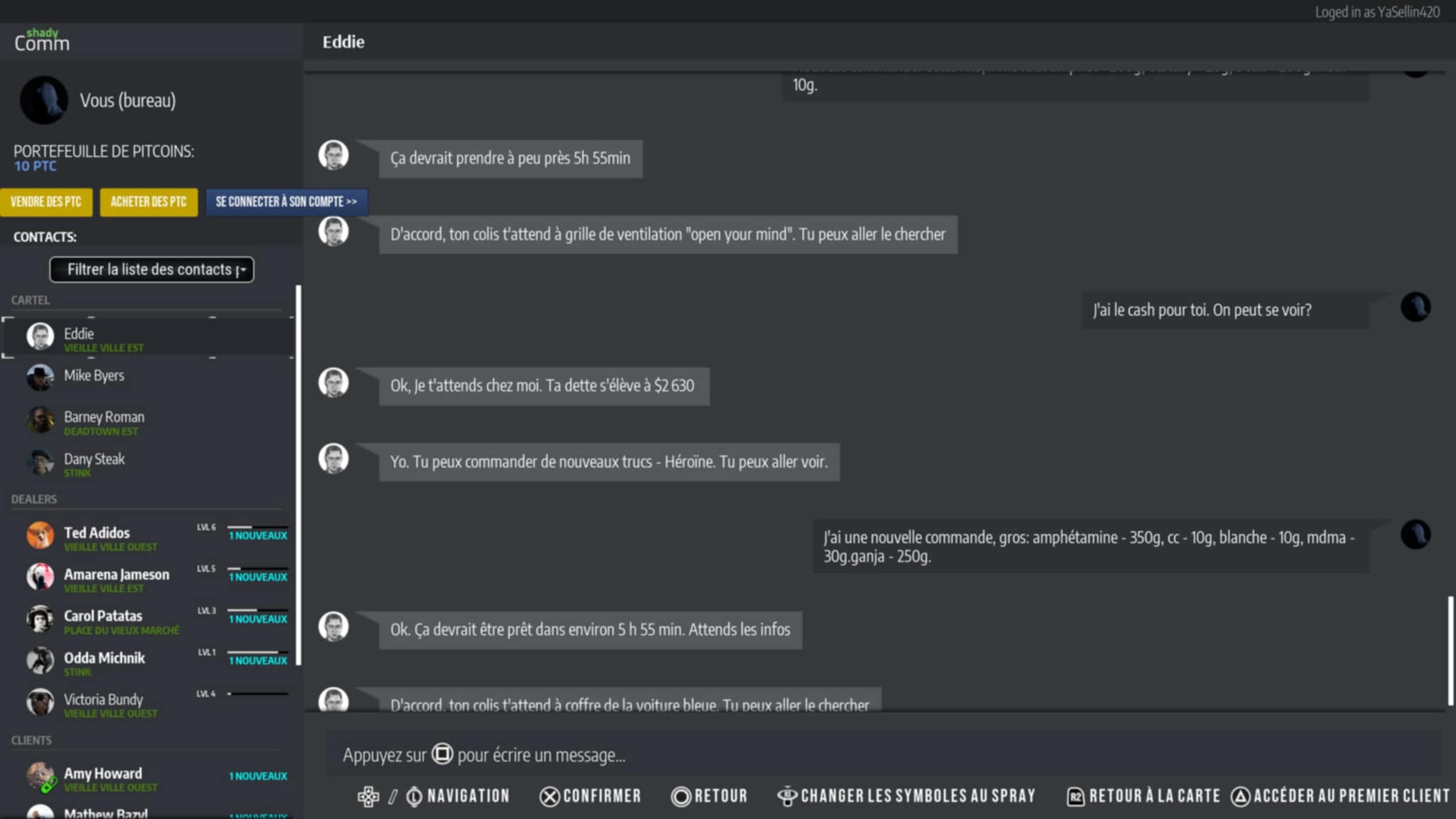This screenshot has height=819, width=1456.
Task: Click 'J'ai le cash pour toi' message
Action: [1225, 310]
